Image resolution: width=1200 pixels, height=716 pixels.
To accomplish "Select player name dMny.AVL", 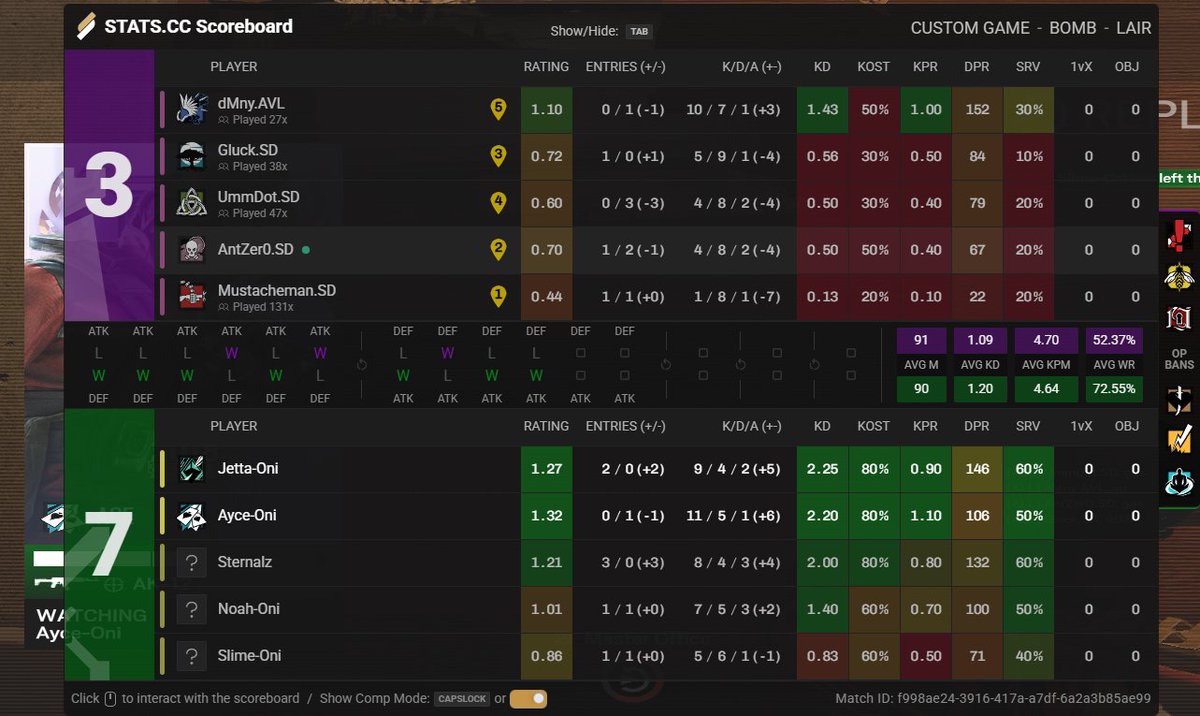I will click(x=251, y=103).
